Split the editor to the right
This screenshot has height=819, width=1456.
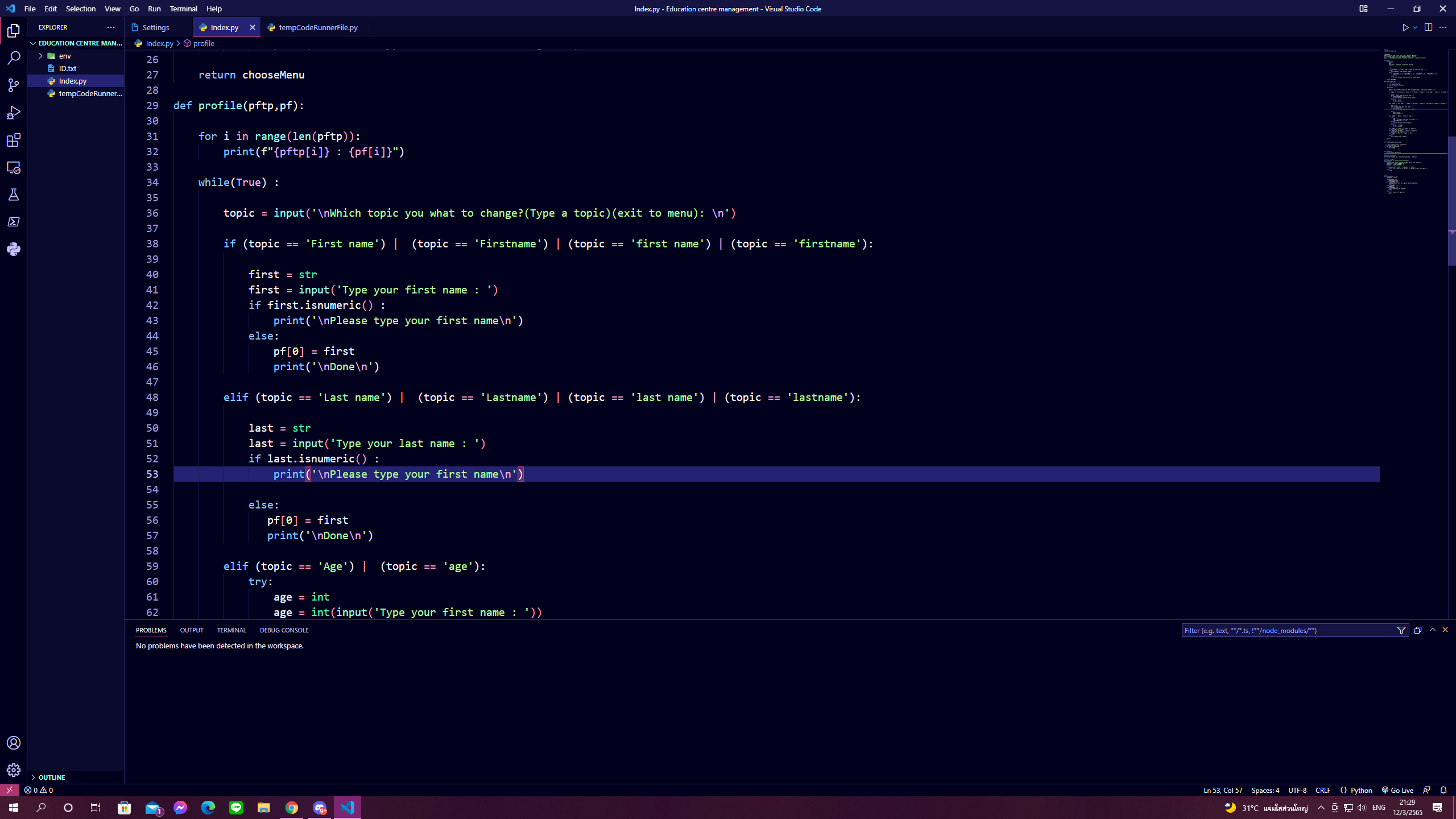pyautogui.click(x=1428, y=27)
